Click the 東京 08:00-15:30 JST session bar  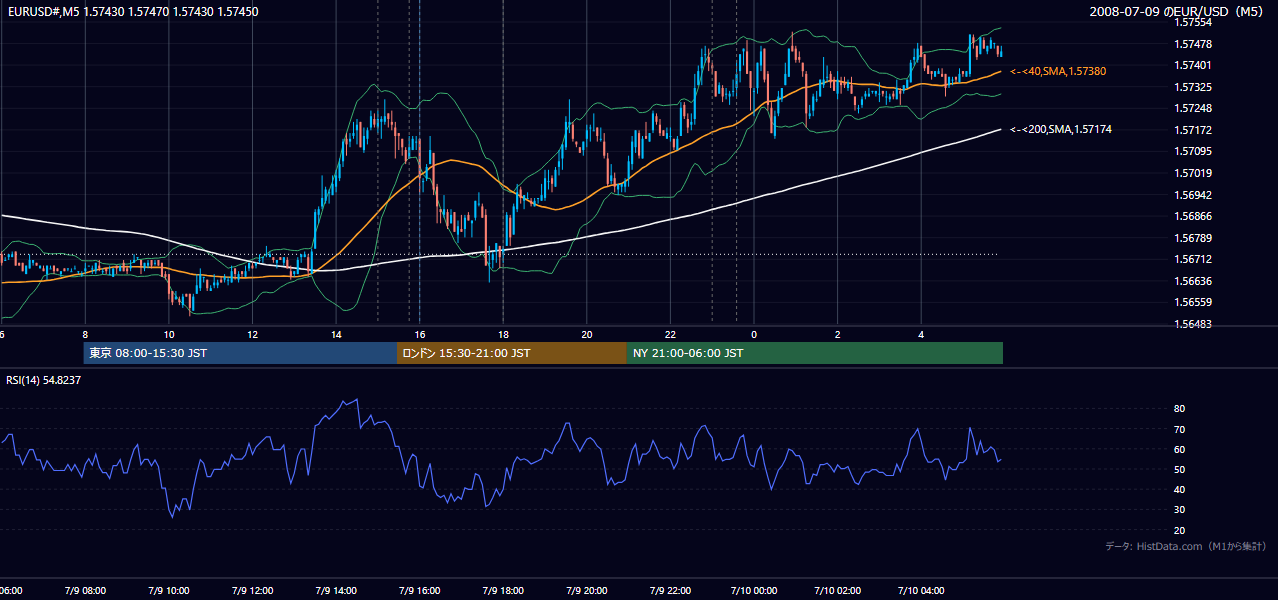tap(240, 353)
